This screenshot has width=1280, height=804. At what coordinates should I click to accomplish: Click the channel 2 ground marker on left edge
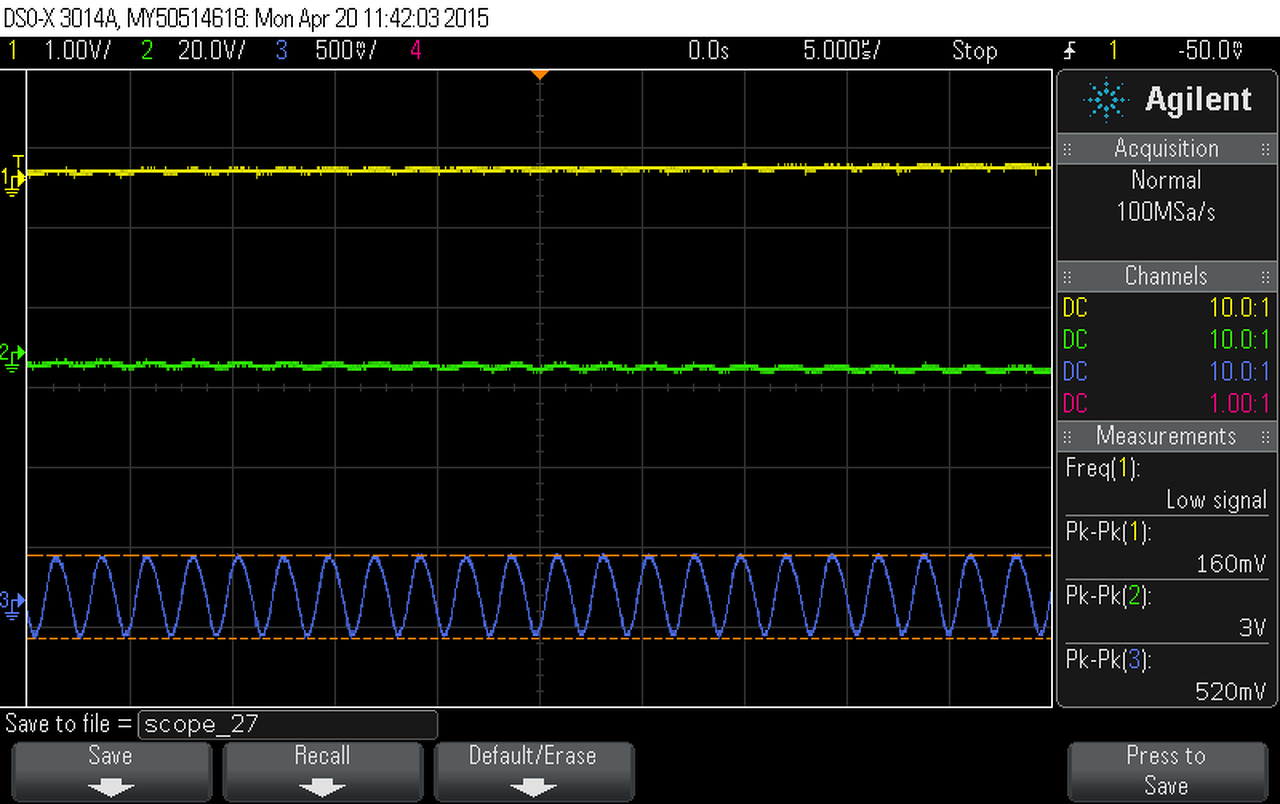(13, 355)
